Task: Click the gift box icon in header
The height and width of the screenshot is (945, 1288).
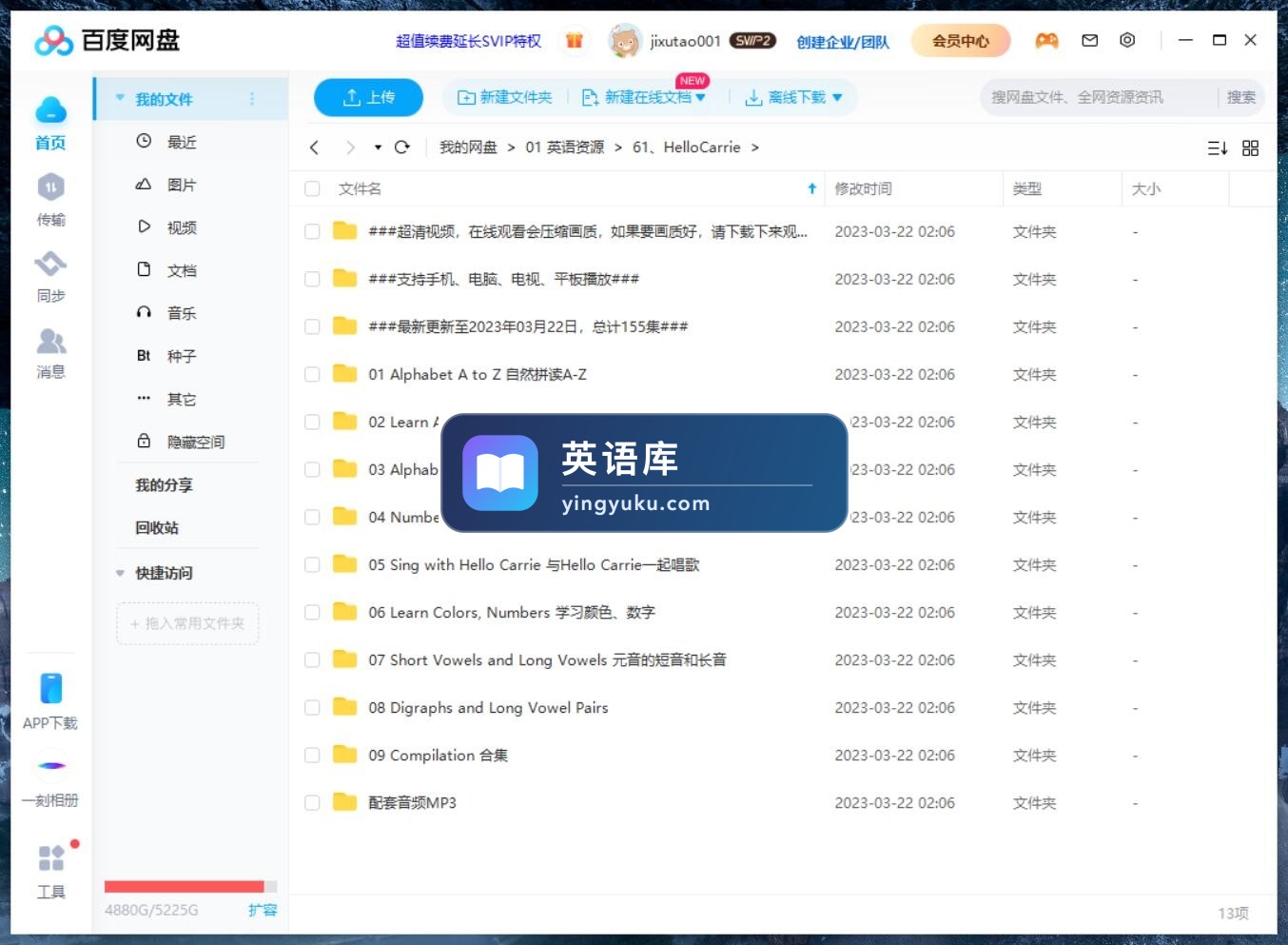Action: 574,40
